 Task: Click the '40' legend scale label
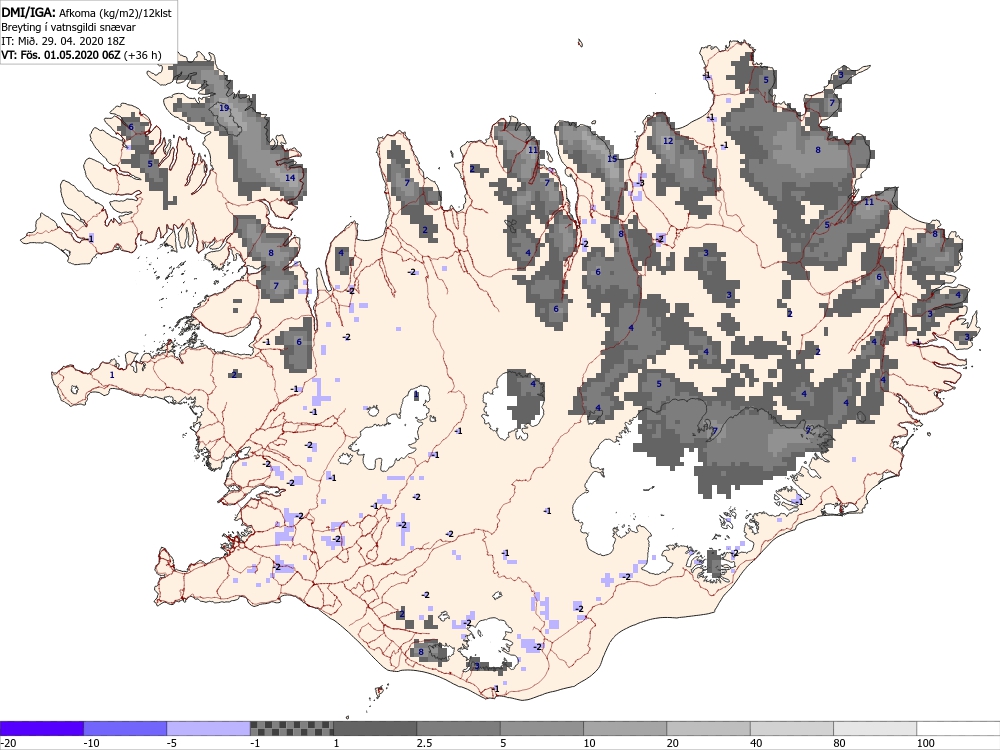(756, 743)
